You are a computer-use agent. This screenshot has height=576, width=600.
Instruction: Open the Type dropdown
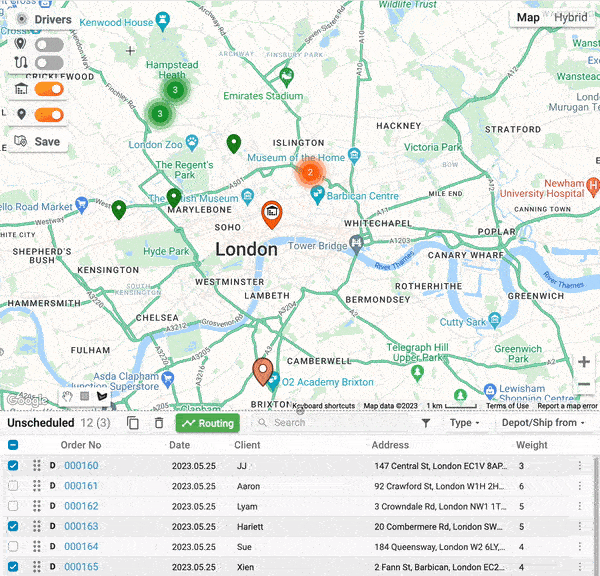(465, 423)
